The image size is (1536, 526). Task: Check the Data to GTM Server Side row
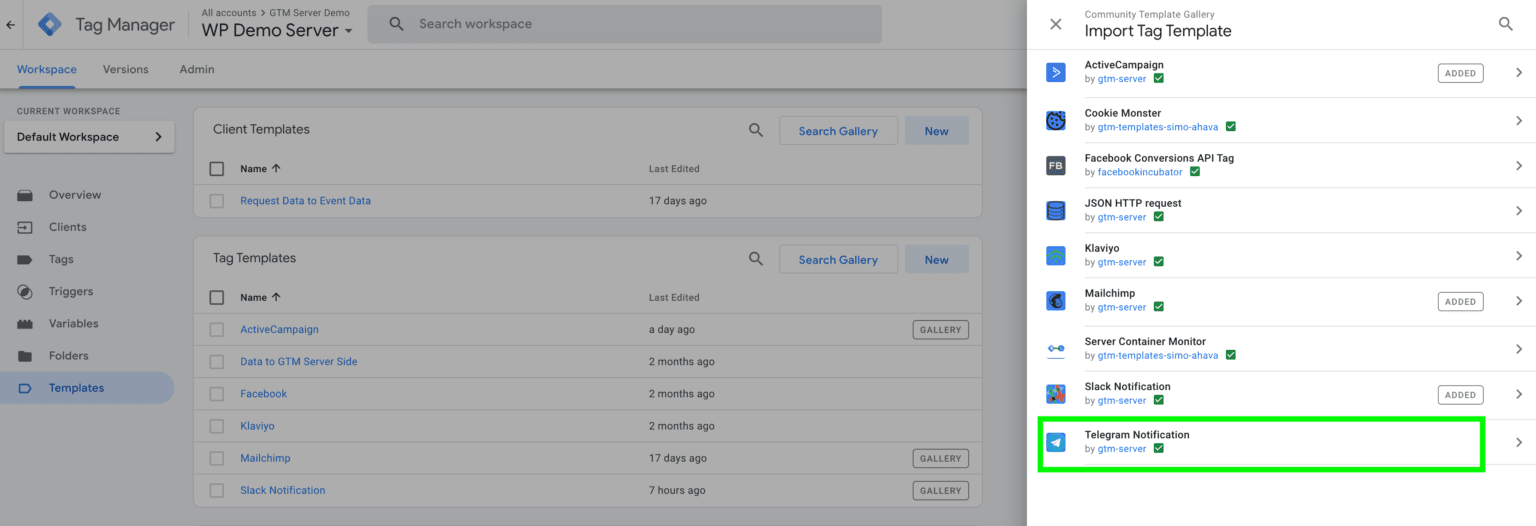point(217,361)
